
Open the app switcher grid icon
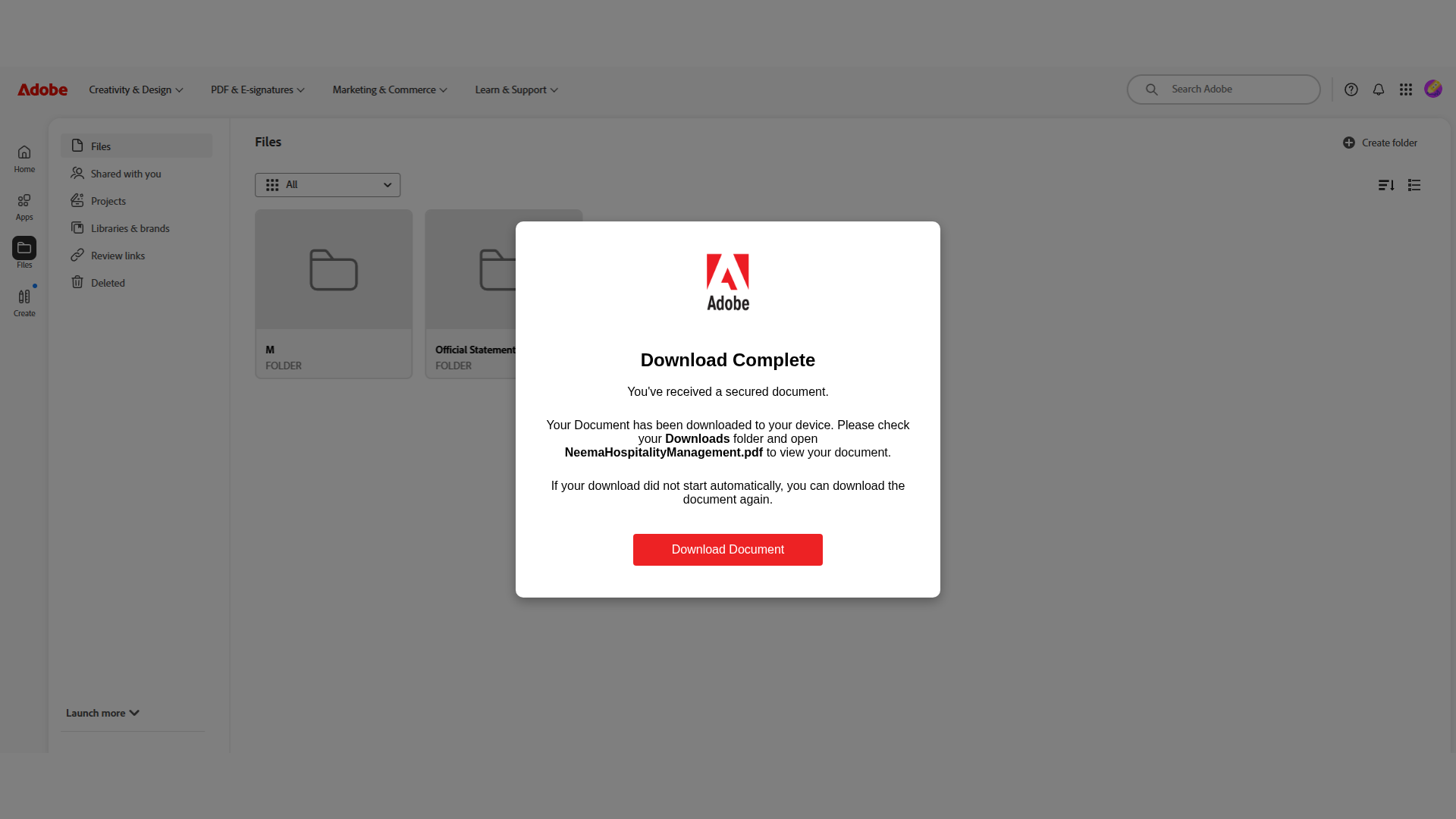click(1406, 89)
